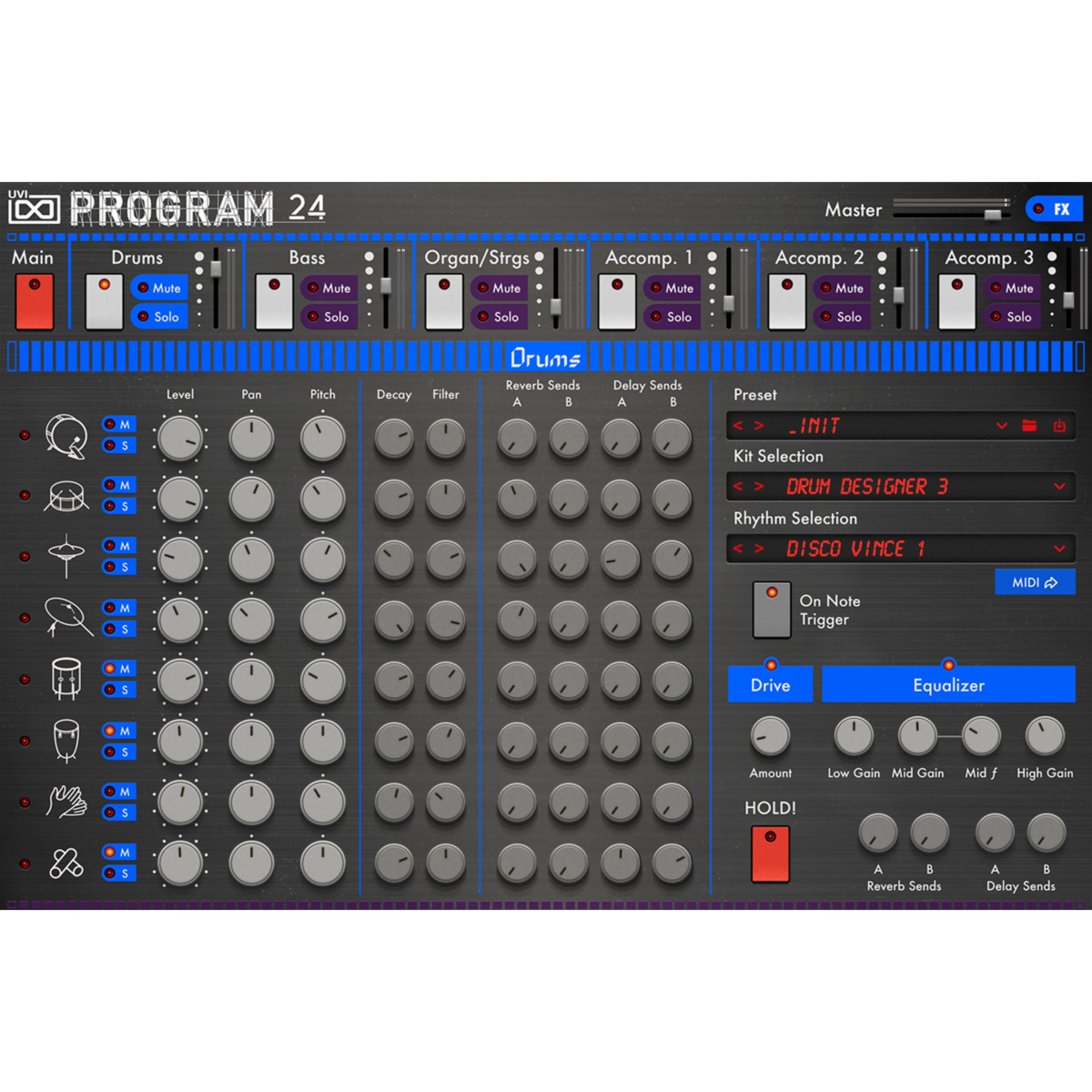Go to previous preset arrow
This screenshot has width=1092, height=1092.
(738, 426)
